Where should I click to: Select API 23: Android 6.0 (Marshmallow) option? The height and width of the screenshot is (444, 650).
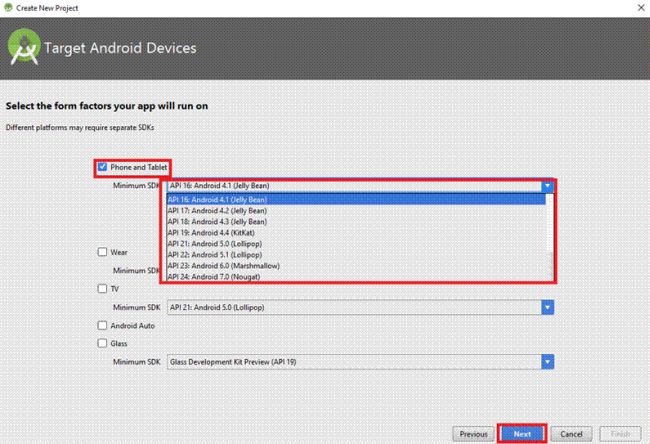click(356, 266)
